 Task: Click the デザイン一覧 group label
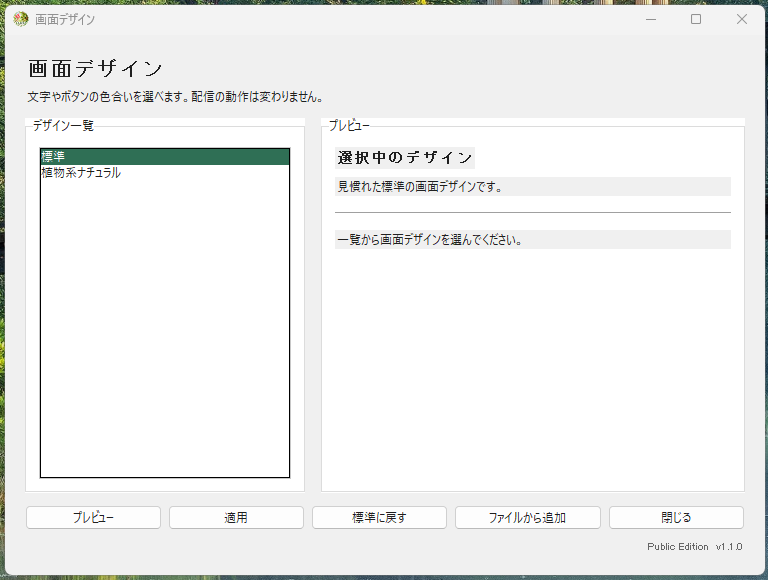pos(63,125)
